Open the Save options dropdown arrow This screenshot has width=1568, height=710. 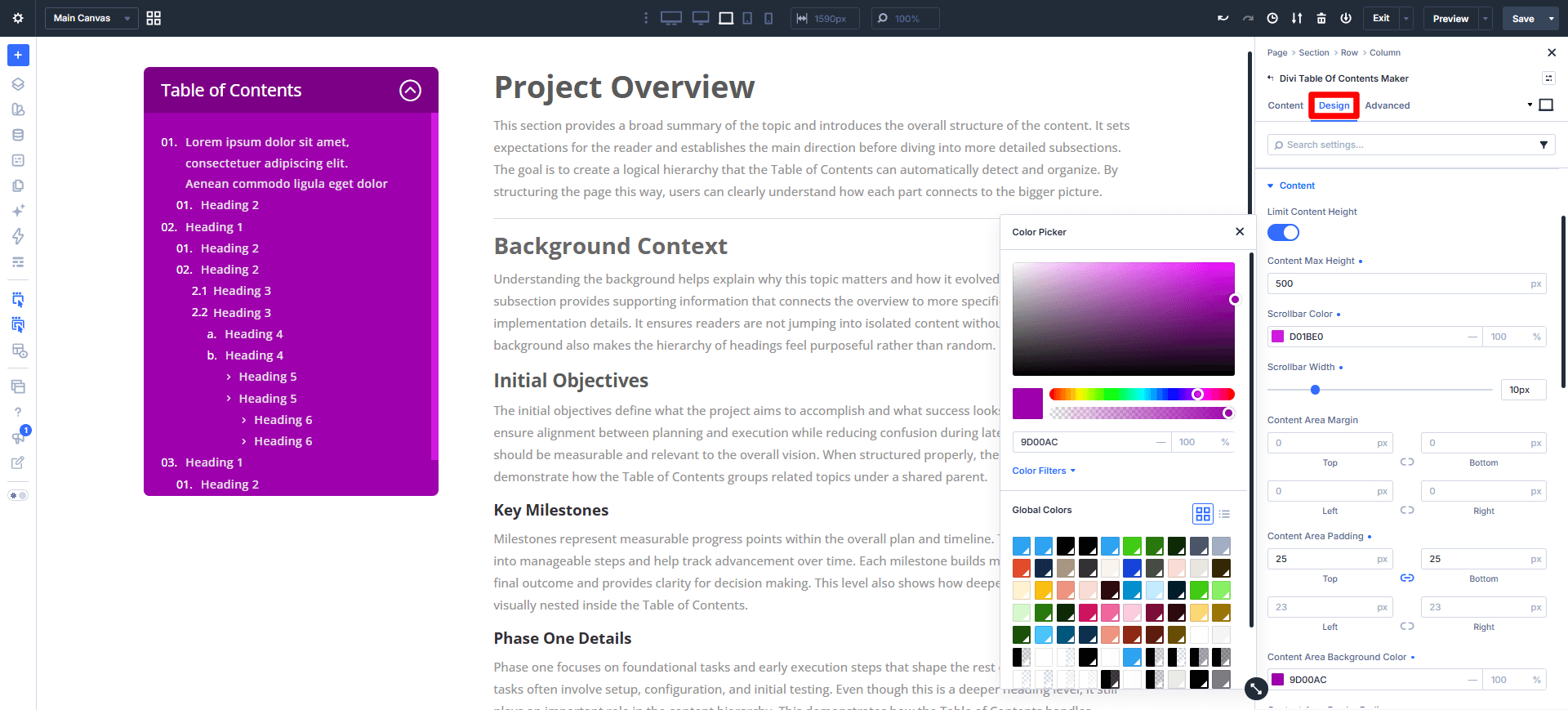tap(1552, 18)
